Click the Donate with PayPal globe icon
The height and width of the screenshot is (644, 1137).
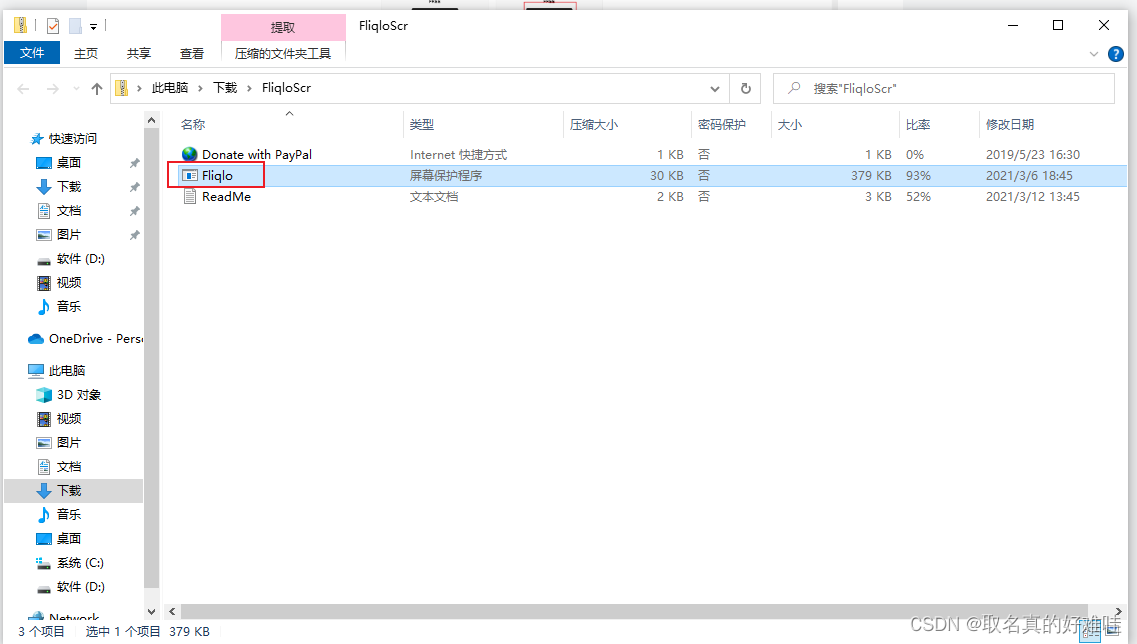189,154
